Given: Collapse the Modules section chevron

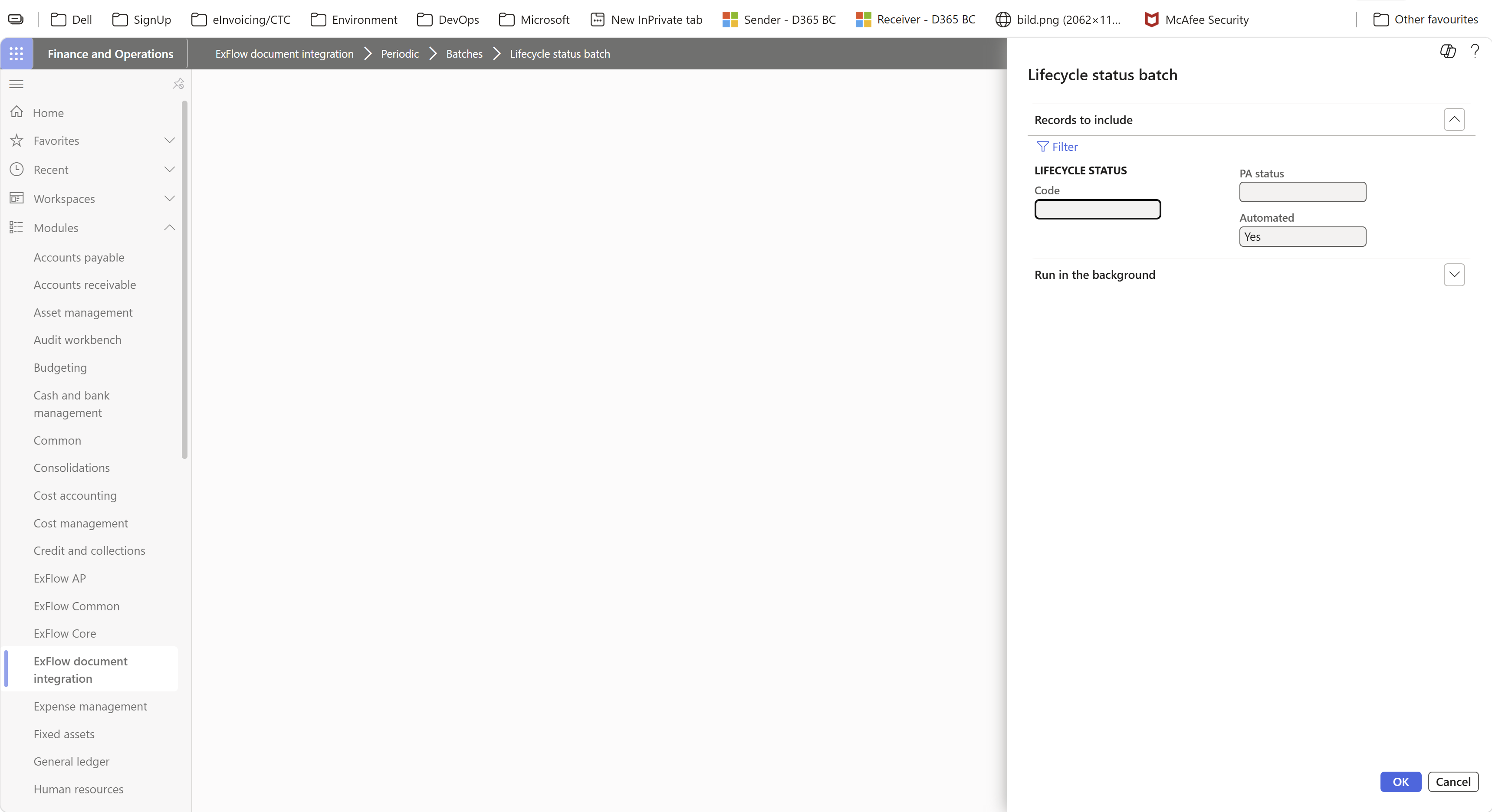Looking at the screenshot, I should point(170,227).
